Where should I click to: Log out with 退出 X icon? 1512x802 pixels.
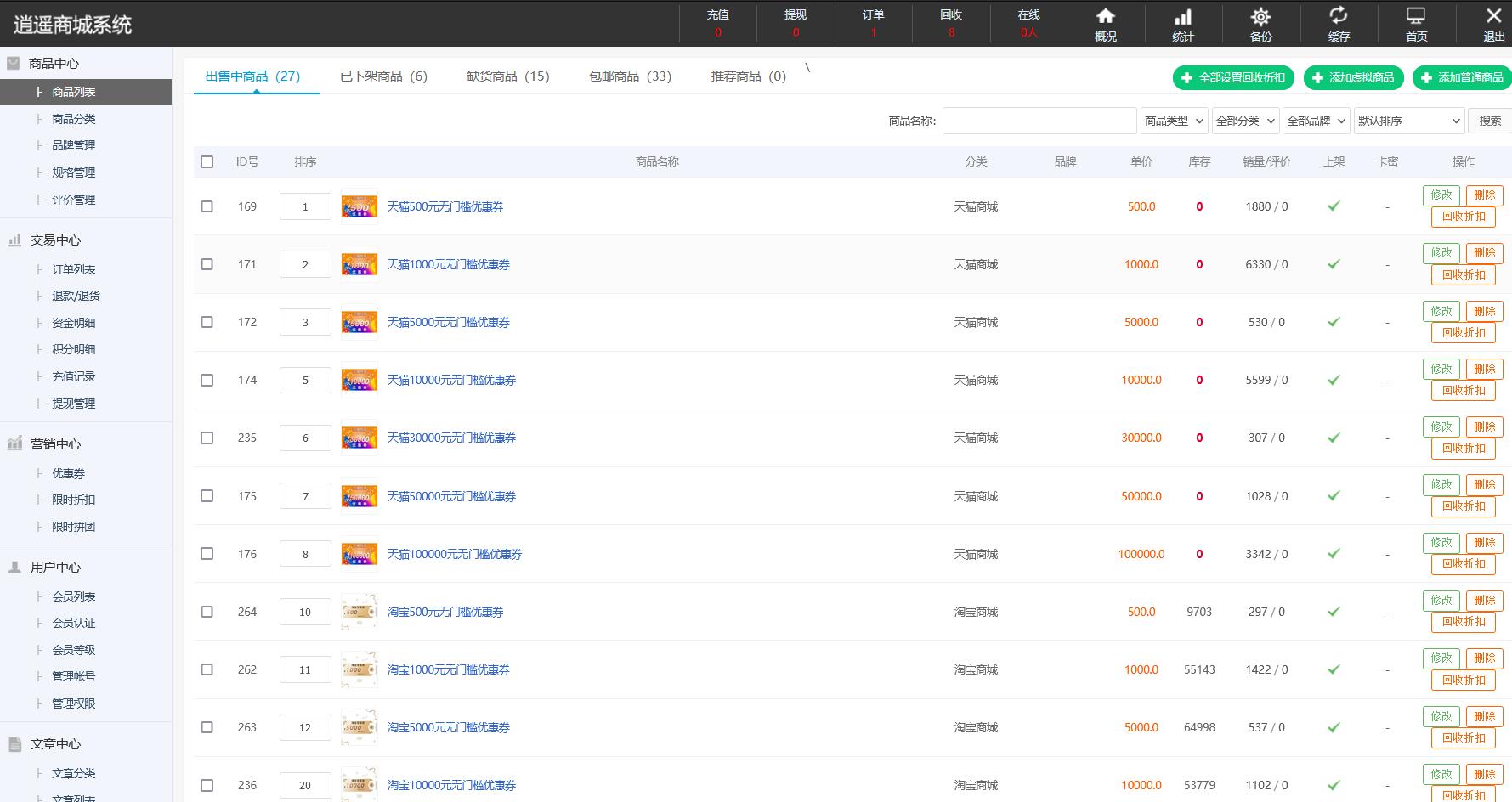pos(1493,16)
